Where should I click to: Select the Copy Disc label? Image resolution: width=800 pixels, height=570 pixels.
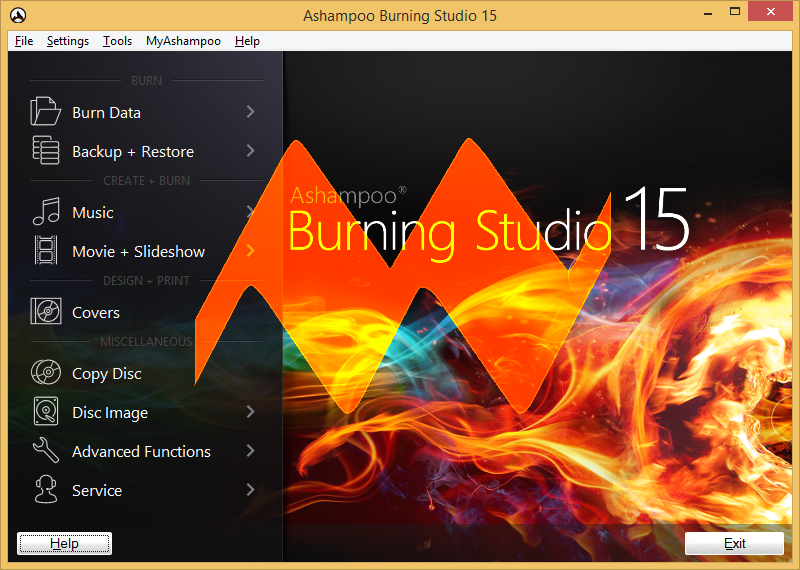pos(107,374)
